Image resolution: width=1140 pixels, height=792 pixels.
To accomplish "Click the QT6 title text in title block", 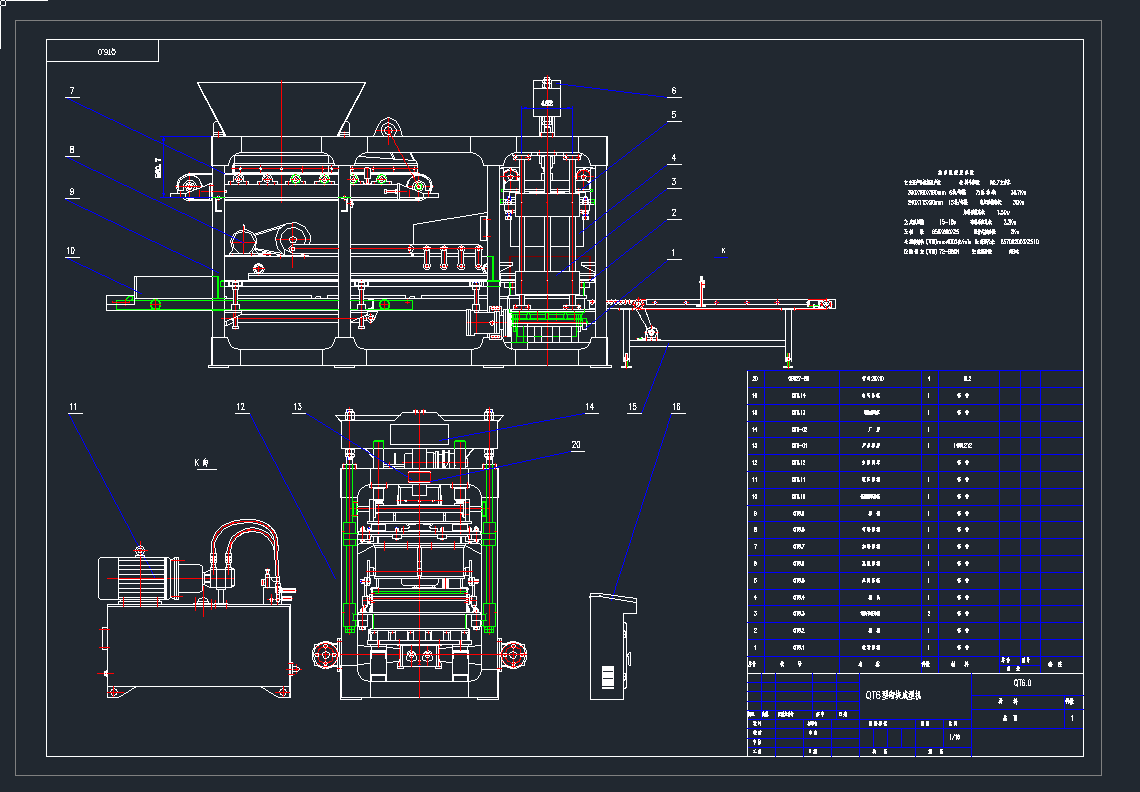I will [898, 695].
